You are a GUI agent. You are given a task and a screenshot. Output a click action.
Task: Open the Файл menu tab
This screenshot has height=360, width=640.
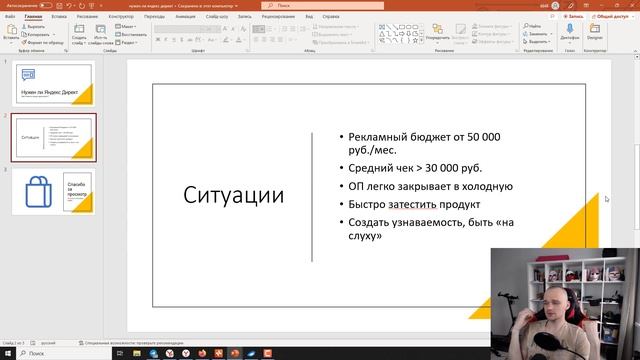coord(10,17)
